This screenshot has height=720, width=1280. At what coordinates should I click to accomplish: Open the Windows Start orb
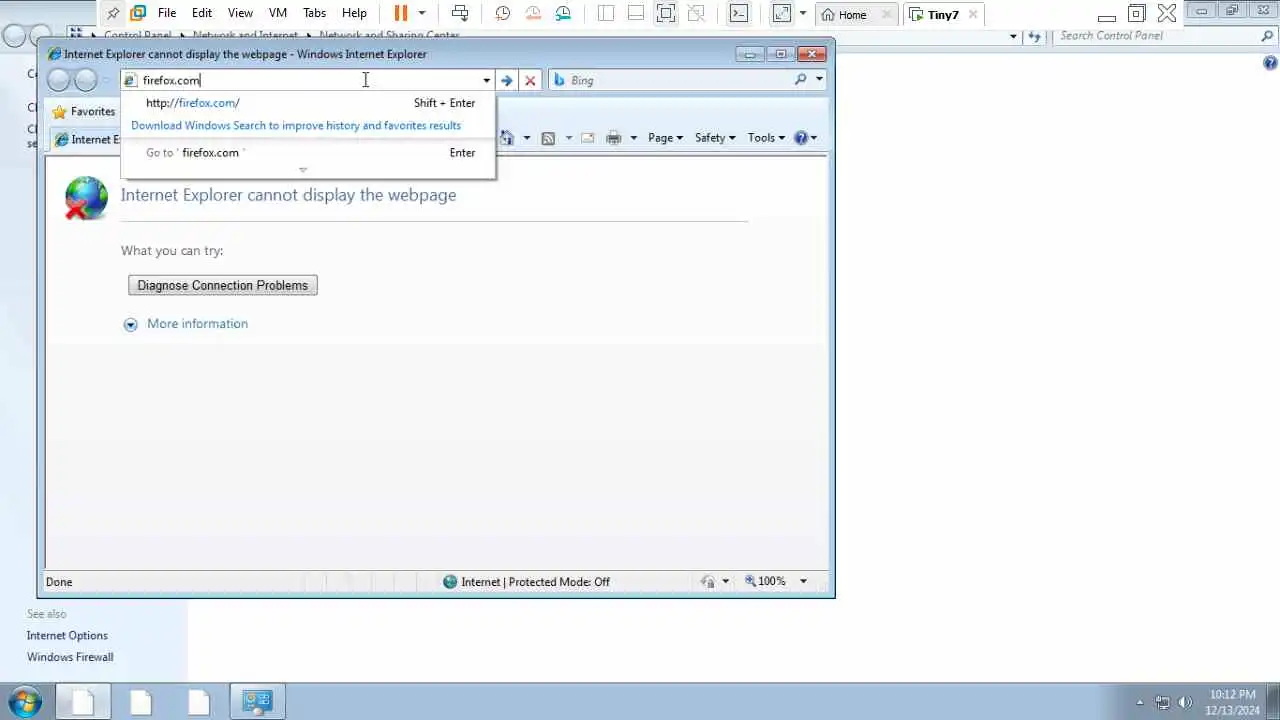click(x=24, y=701)
